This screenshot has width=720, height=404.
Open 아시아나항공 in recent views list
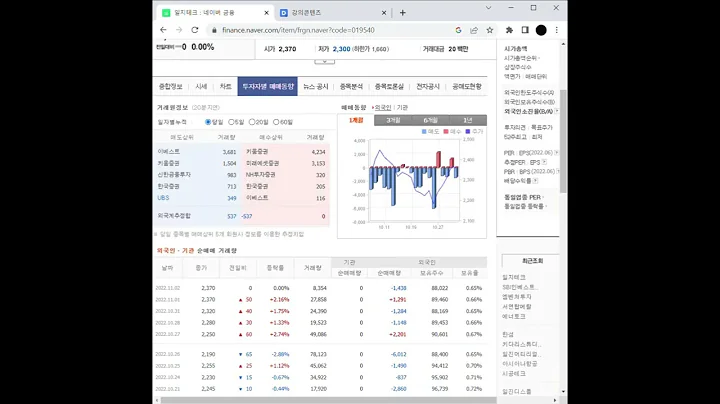(x=519, y=364)
